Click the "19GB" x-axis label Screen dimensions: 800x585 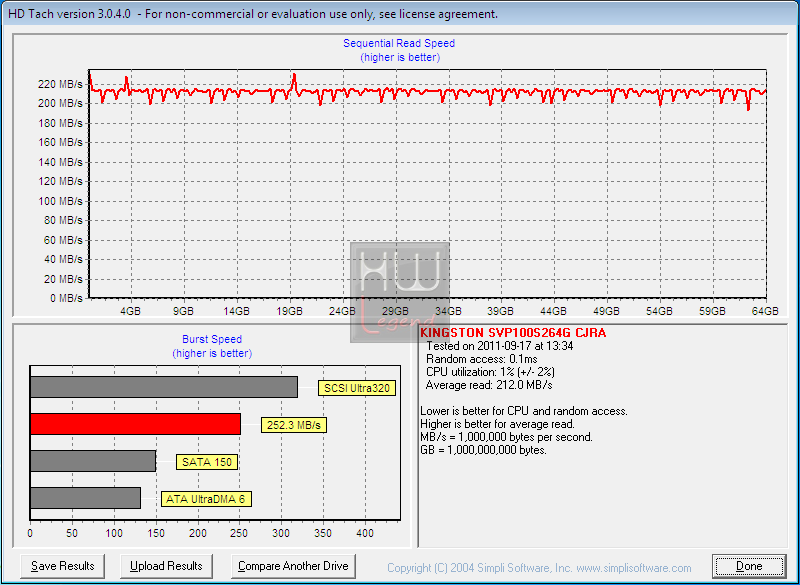[x=289, y=311]
